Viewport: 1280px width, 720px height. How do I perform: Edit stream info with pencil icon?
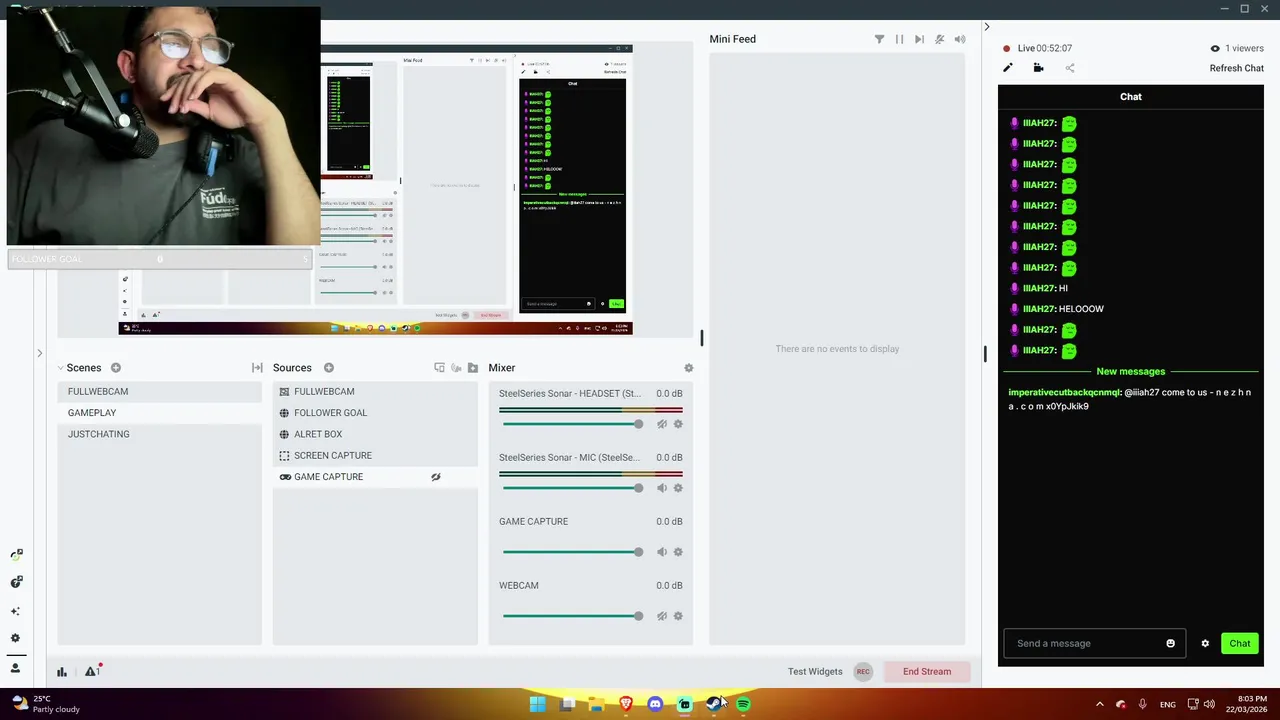[1008, 68]
